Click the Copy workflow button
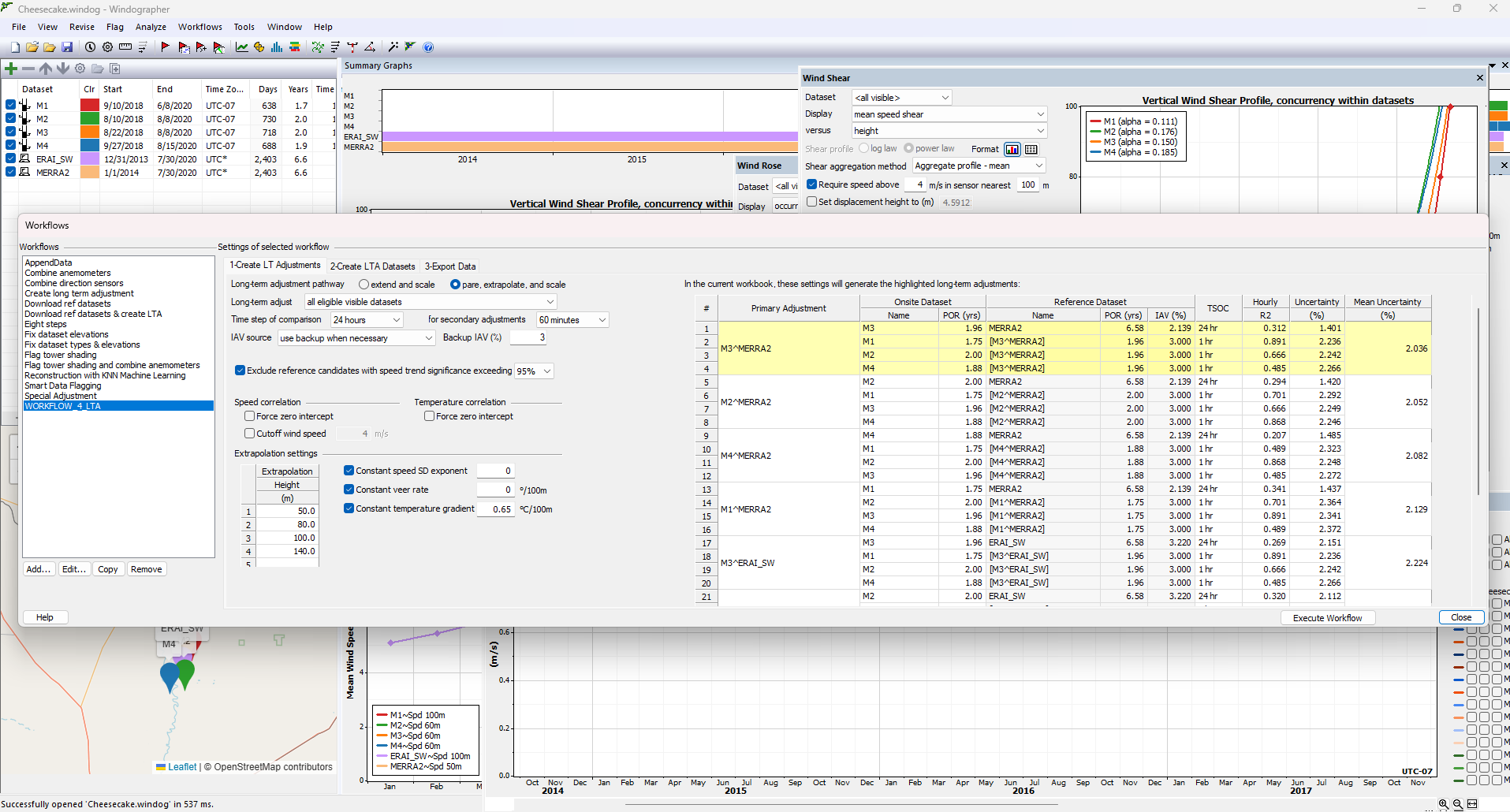 [x=108, y=569]
